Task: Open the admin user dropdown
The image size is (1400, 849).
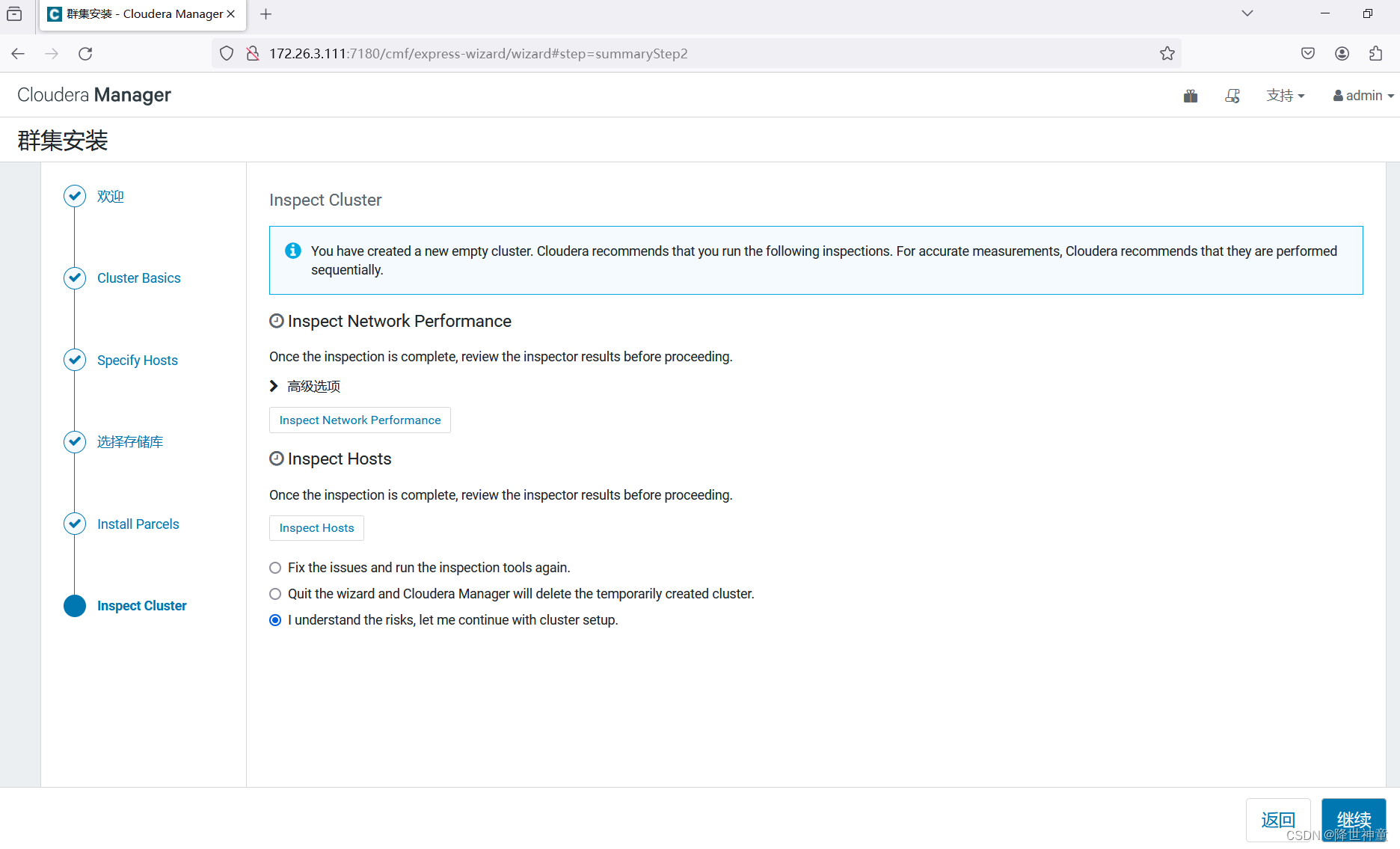Action: pyautogui.click(x=1363, y=96)
